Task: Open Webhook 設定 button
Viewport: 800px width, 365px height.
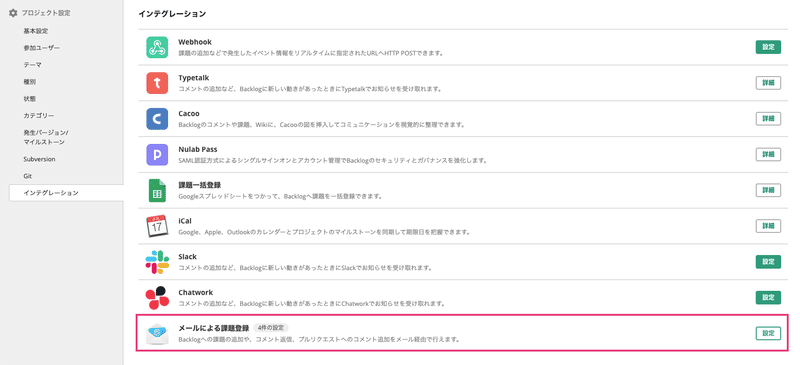Action: [768, 47]
